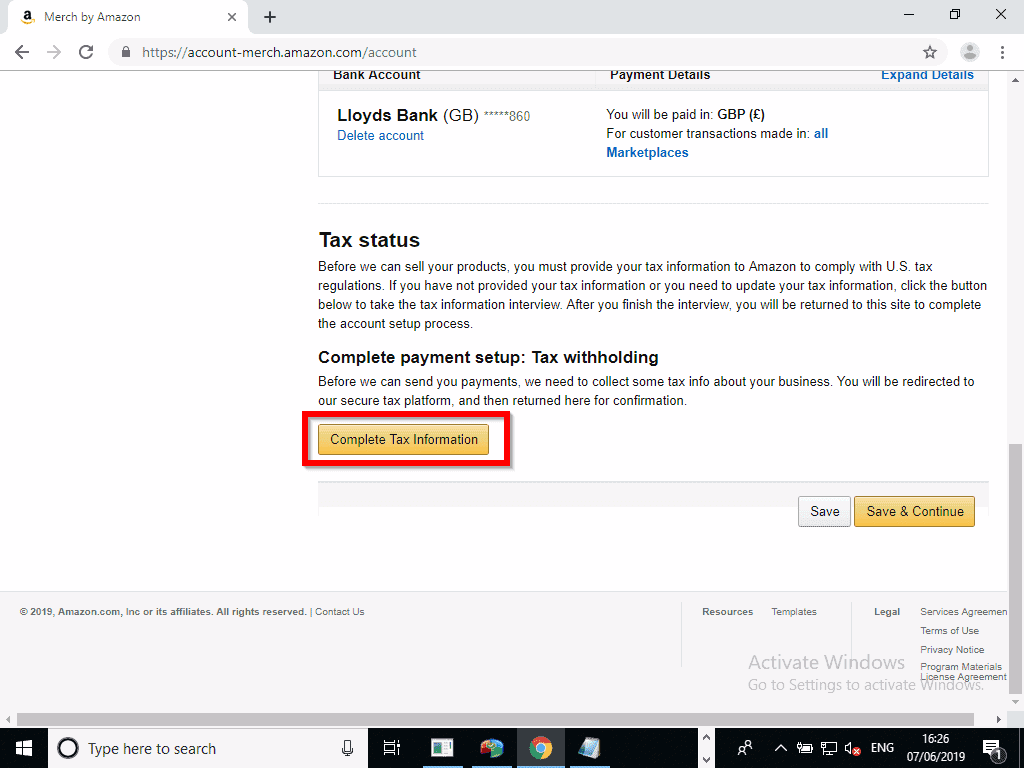Open the notepad-style taskbar app
This screenshot has height=768, width=1024.
[590, 748]
